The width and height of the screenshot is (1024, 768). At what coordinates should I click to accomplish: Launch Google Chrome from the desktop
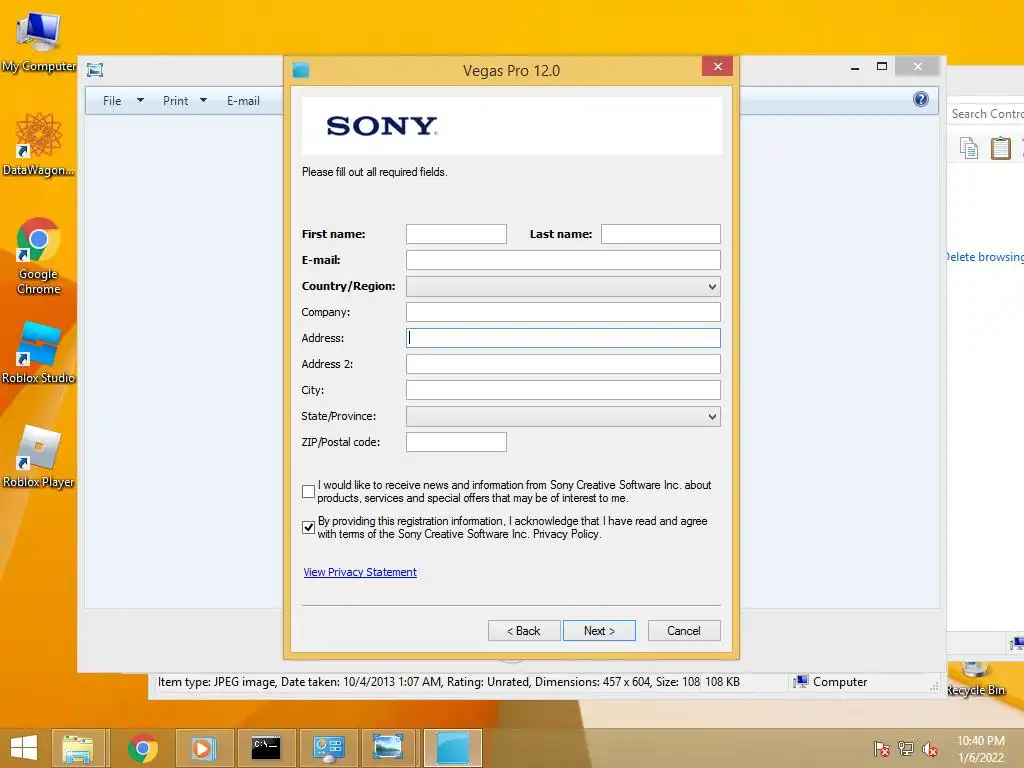pos(38,256)
